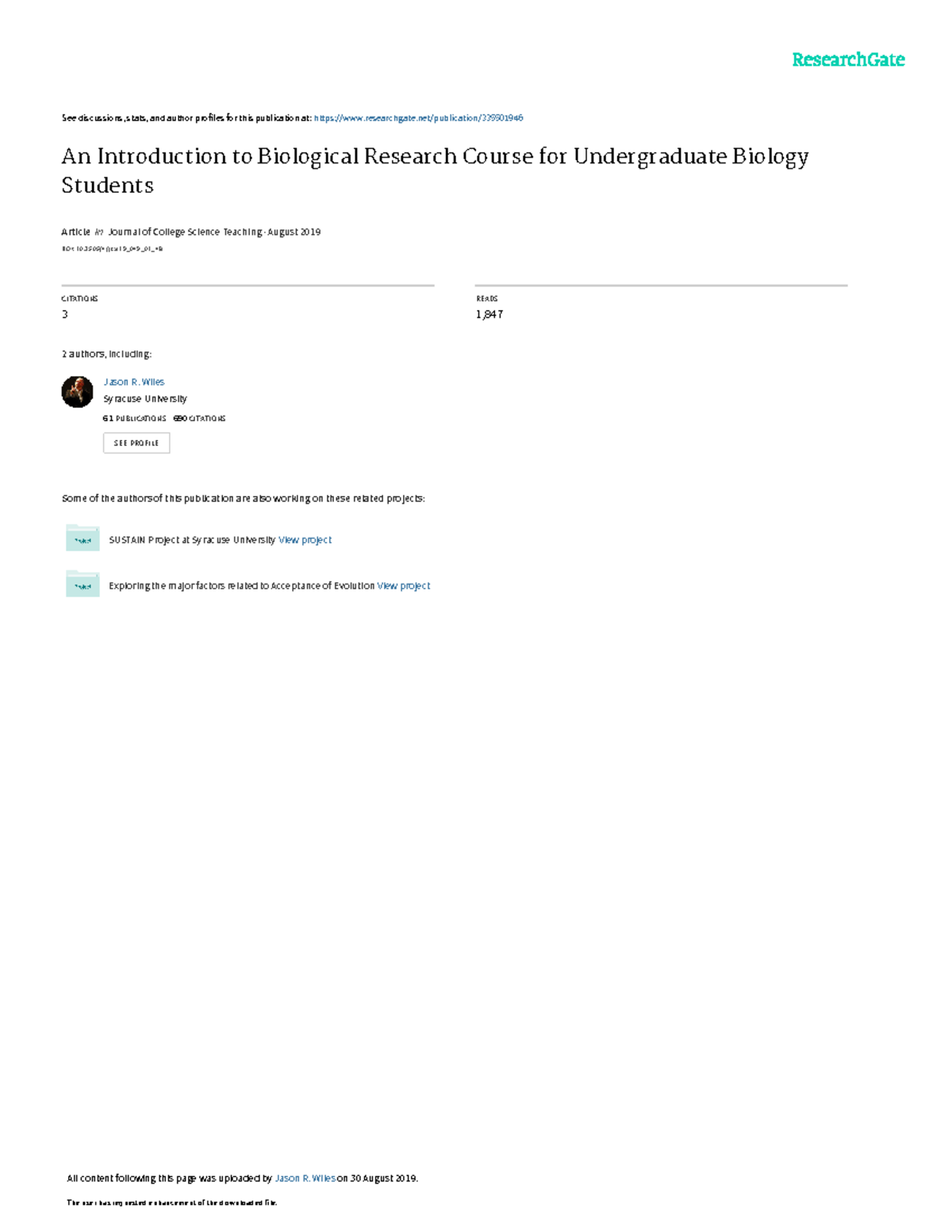Click Journal of College Science Teaching text
The image size is (952, 1232).
[186, 232]
